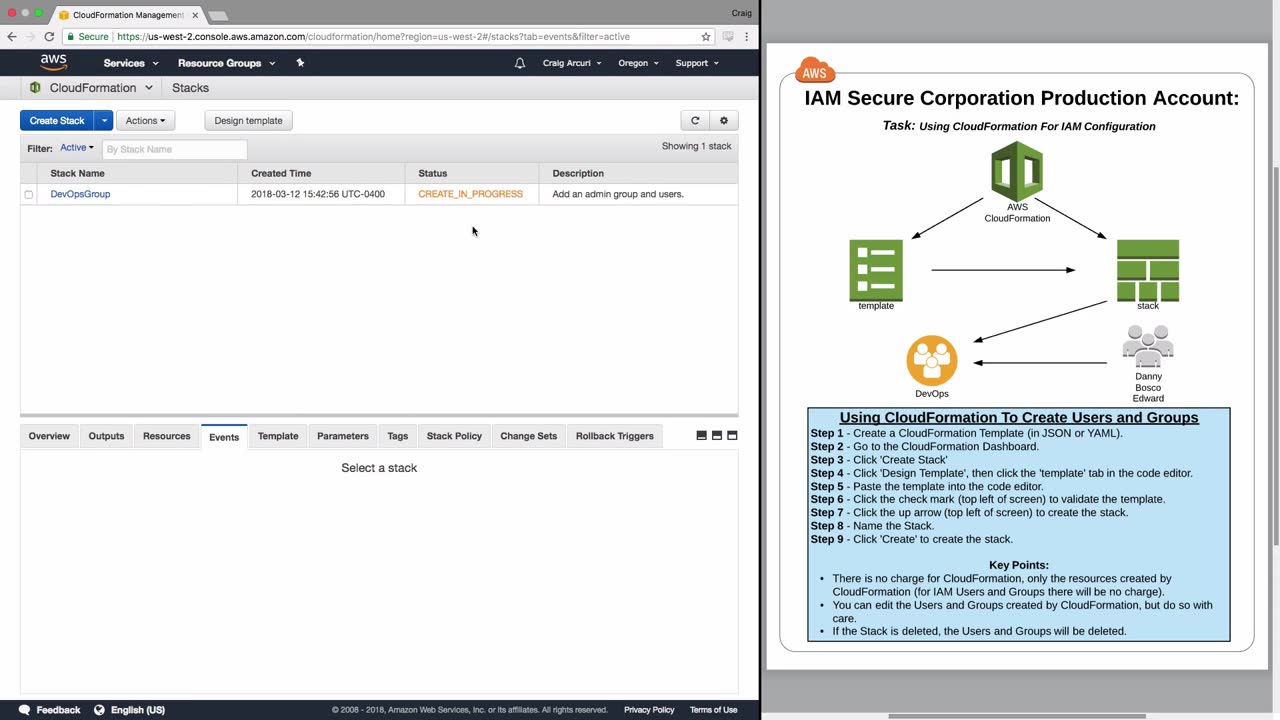1280x720 pixels.
Task: Open the Stack Policy tab
Action: click(x=454, y=436)
